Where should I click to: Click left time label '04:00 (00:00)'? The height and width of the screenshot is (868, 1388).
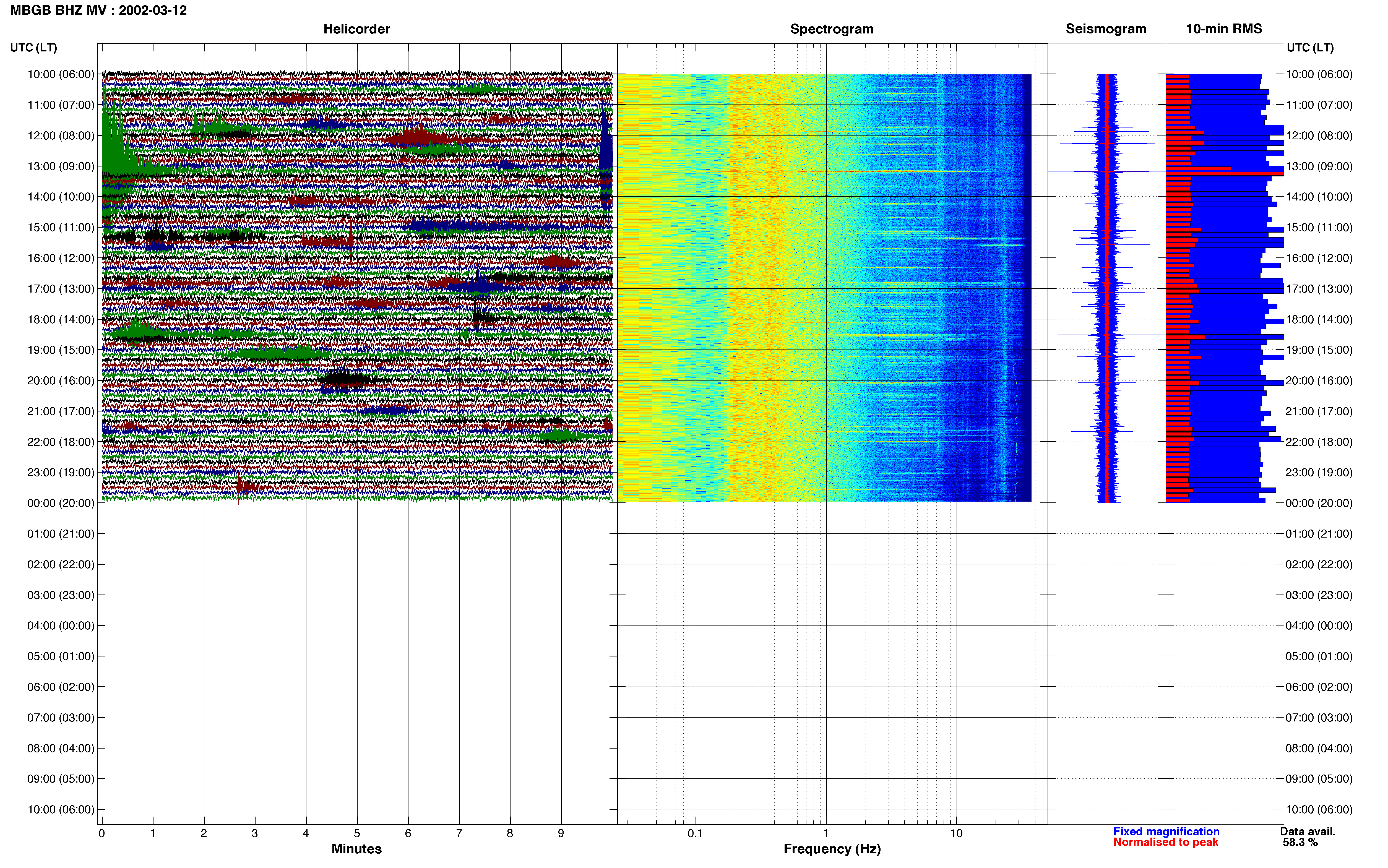coord(61,625)
